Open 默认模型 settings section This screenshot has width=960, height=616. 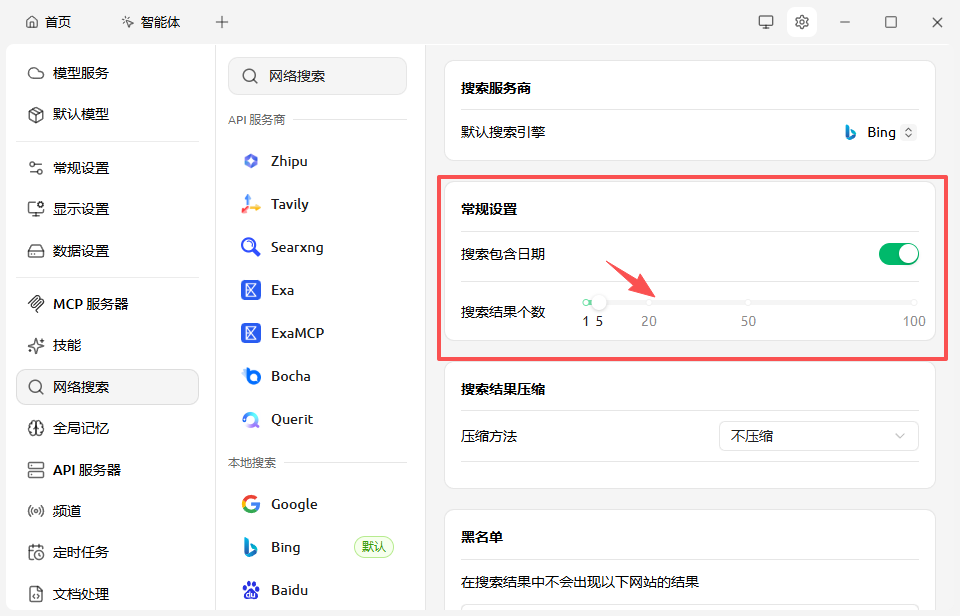click(x=107, y=115)
